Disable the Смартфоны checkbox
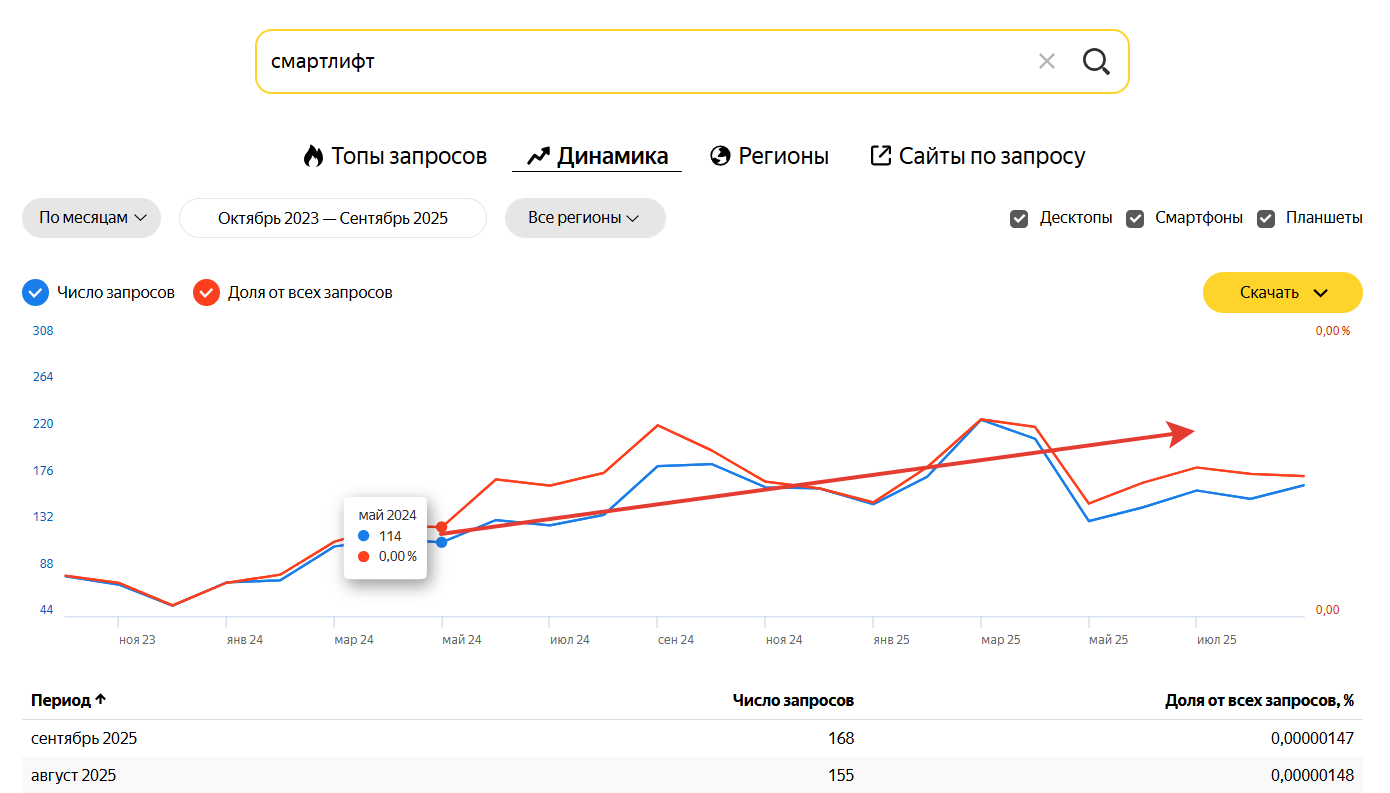 [x=1135, y=217]
